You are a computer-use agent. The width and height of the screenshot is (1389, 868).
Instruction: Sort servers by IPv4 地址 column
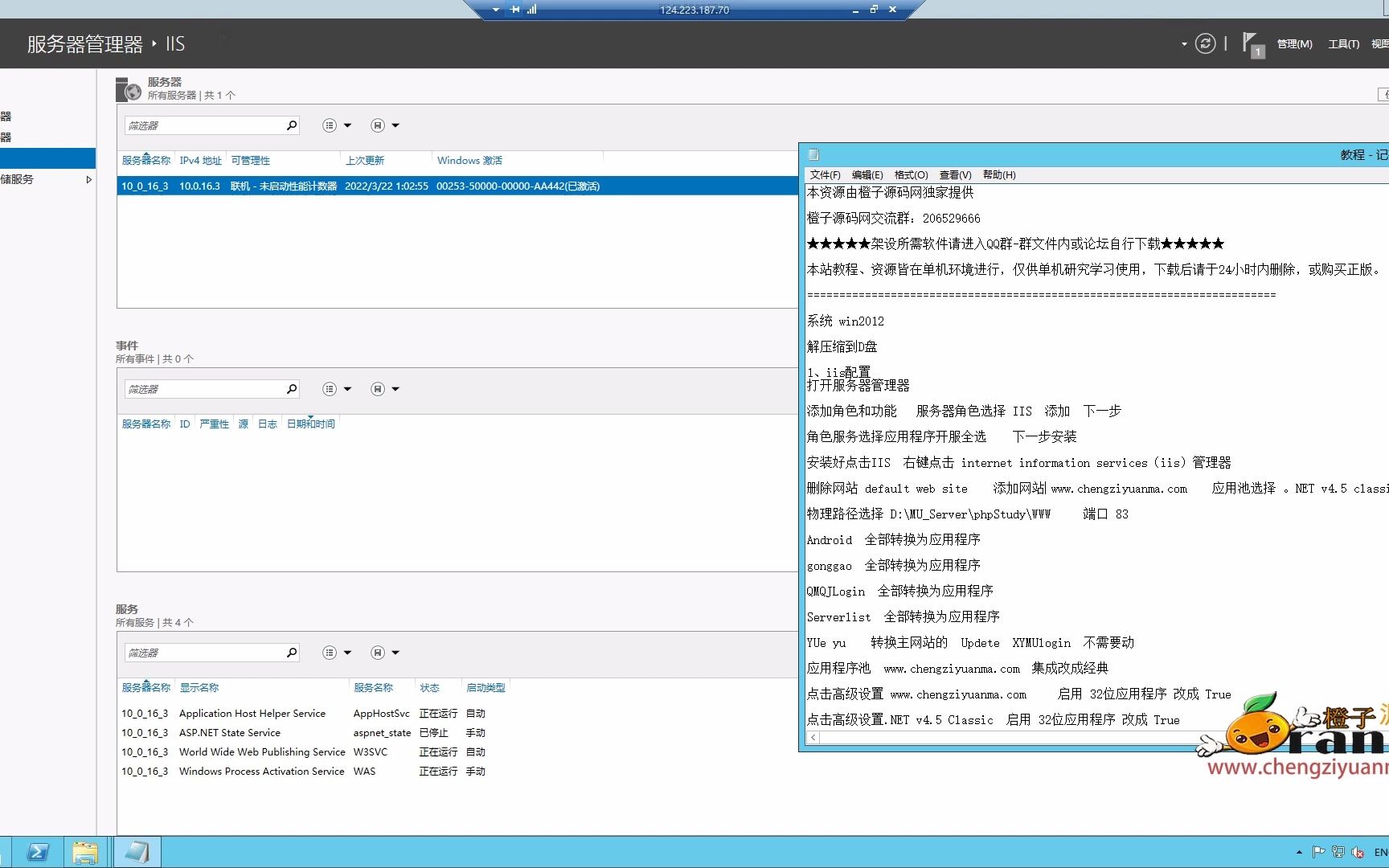point(200,161)
